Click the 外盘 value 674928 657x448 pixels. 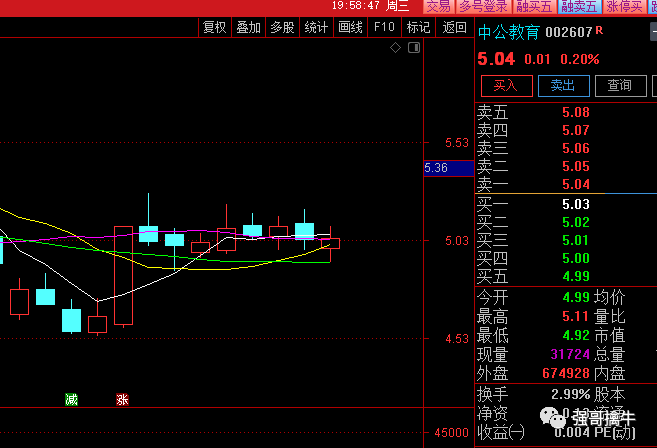pyautogui.click(x=566, y=373)
